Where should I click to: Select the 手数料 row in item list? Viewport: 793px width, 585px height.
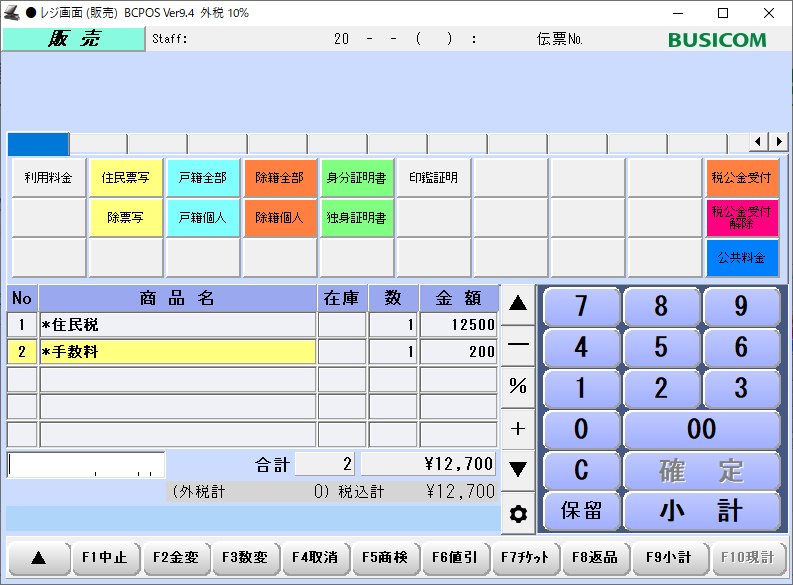click(x=177, y=352)
